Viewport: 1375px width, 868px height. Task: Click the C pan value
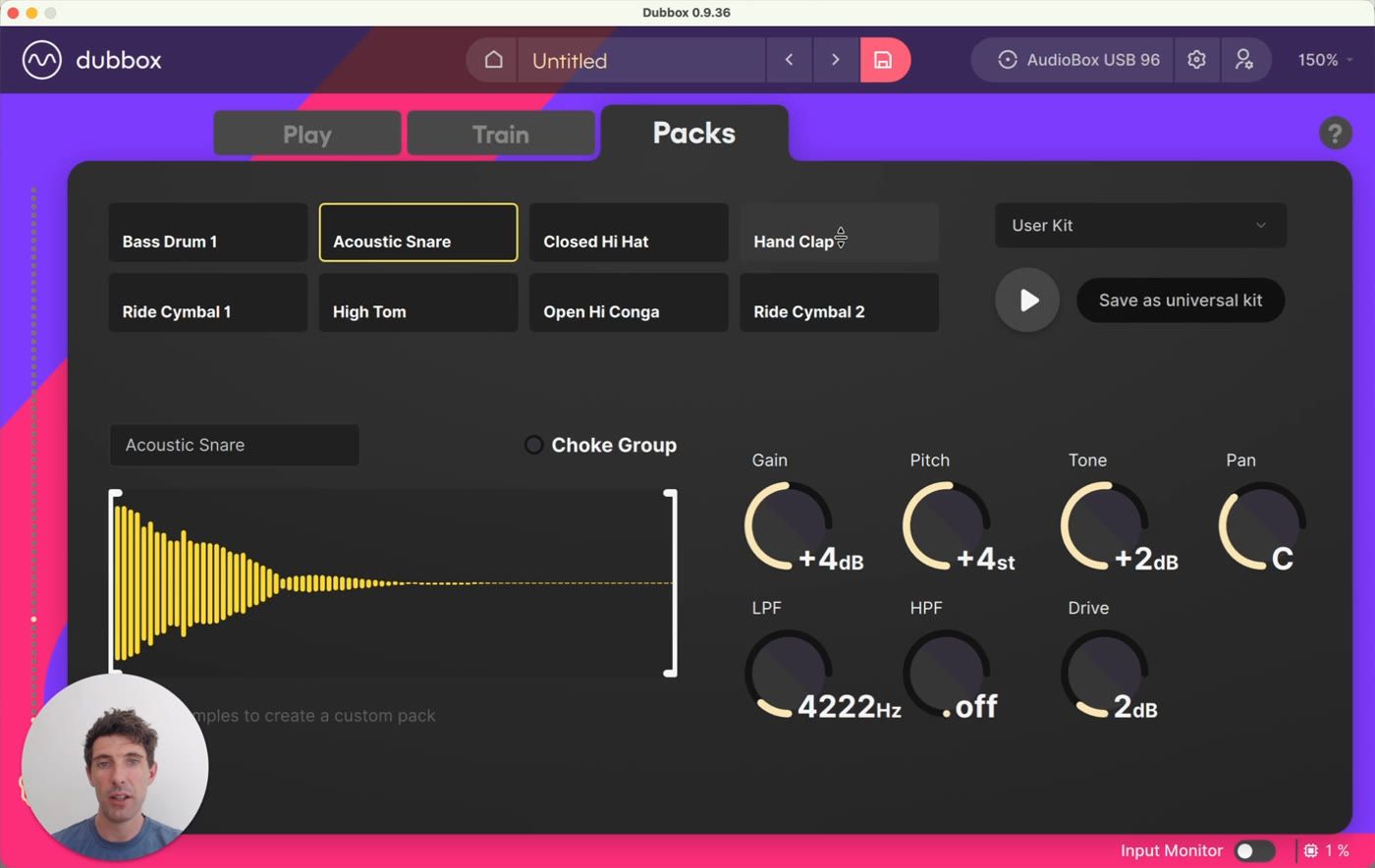(x=1283, y=559)
